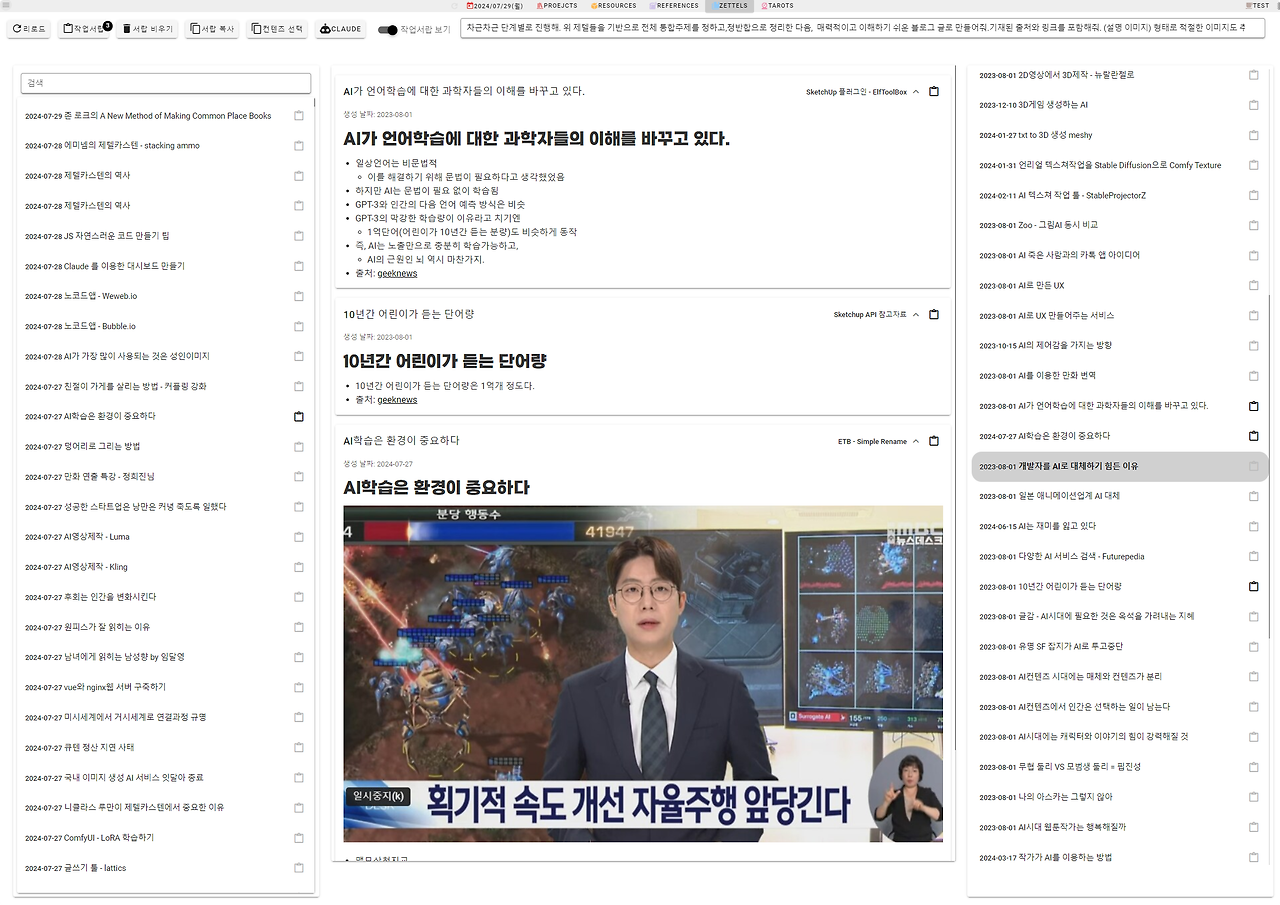This screenshot has height=905, width=1280.
Task: Add 에미넴의 제텔카스텐 - stacking ammo via clipboard icon
Action: pyautogui.click(x=299, y=146)
